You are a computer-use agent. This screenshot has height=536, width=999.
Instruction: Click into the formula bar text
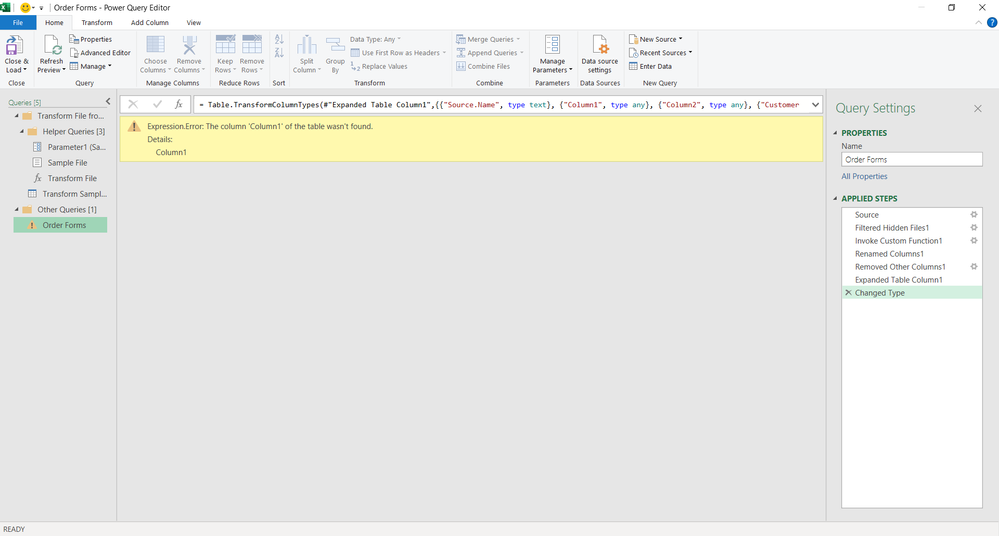pos(500,105)
